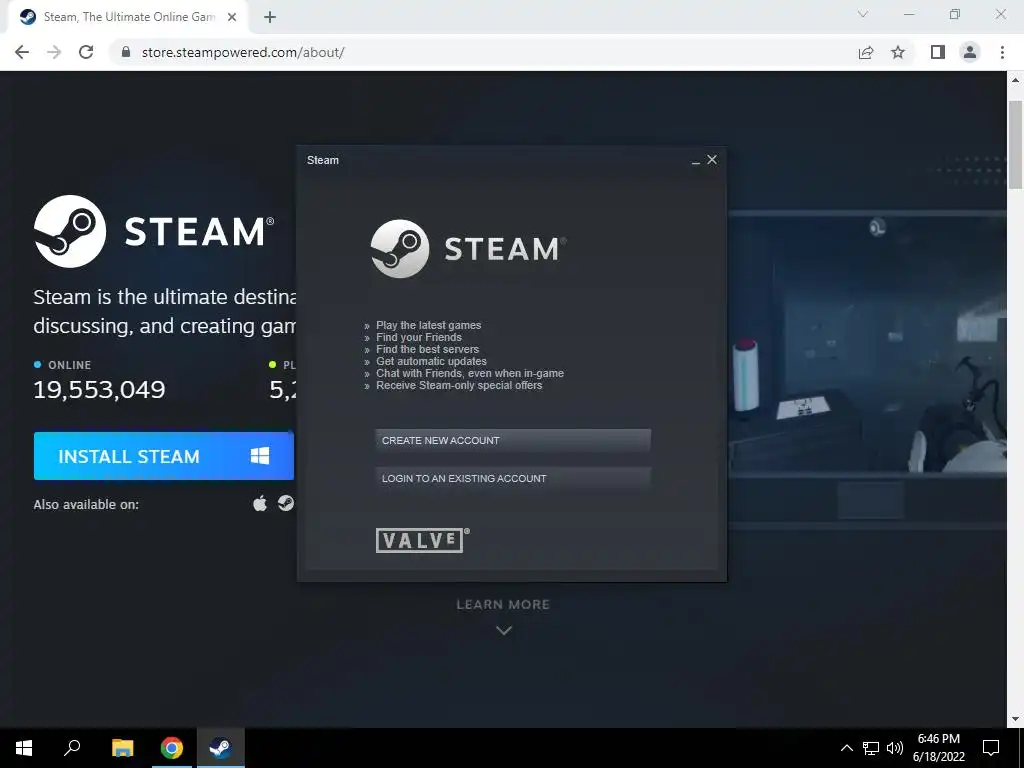Go forward in Chrome browser
1024x768 pixels.
(x=54, y=52)
